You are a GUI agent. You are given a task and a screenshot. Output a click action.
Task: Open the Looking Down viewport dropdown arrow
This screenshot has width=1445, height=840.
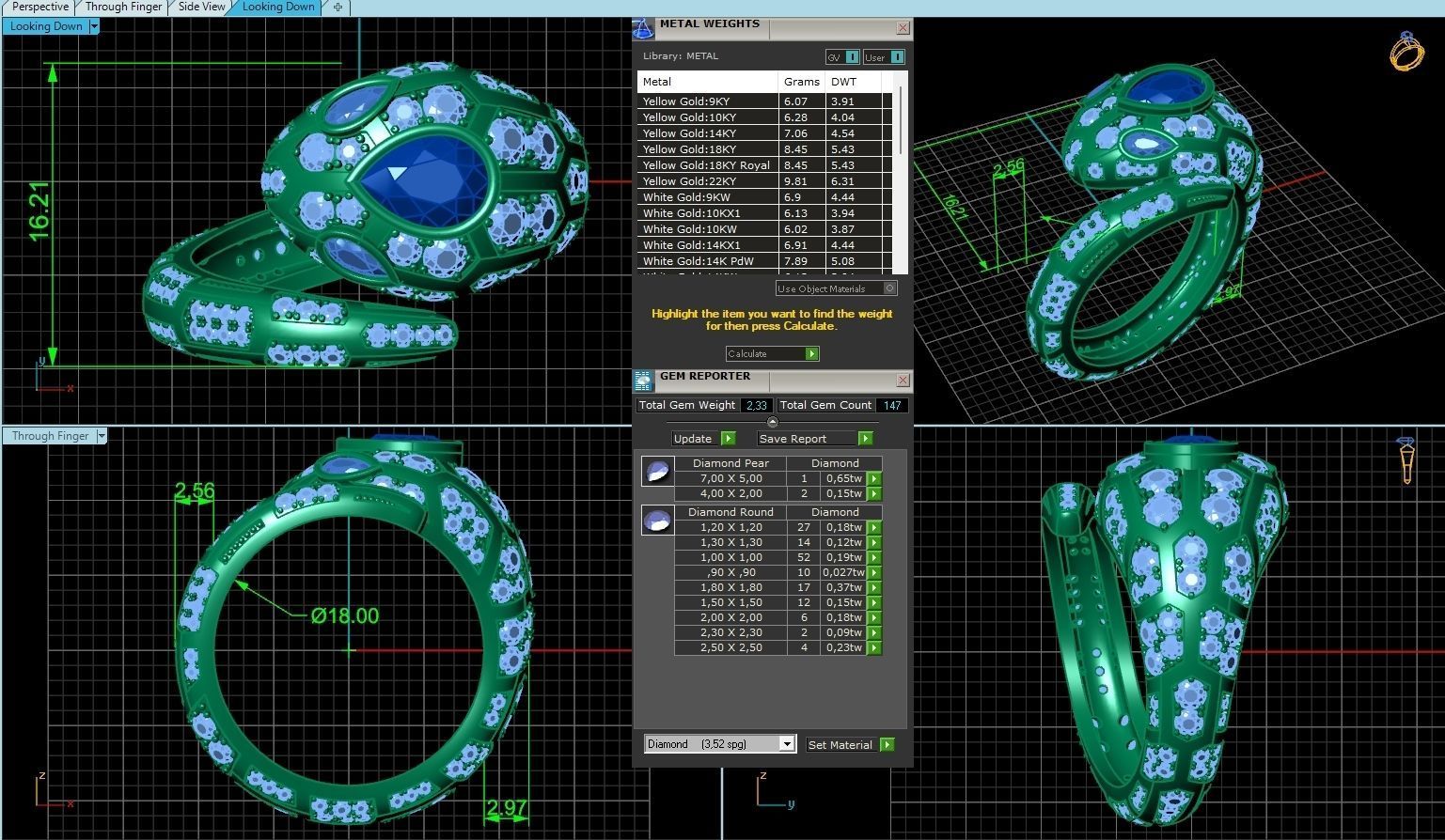pyautogui.click(x=94, y=26)
